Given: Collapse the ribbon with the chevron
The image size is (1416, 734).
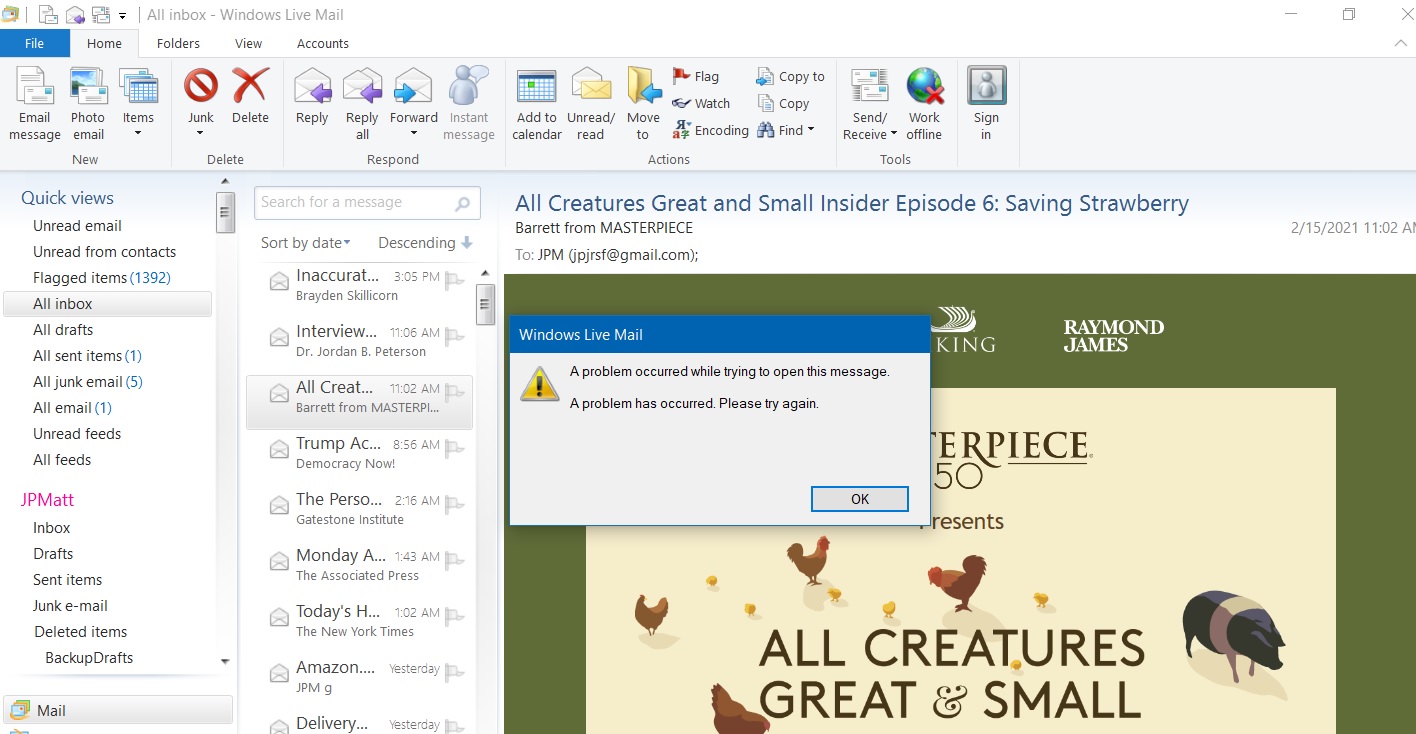Looking at the screenshot, I should click(1400, 43).
